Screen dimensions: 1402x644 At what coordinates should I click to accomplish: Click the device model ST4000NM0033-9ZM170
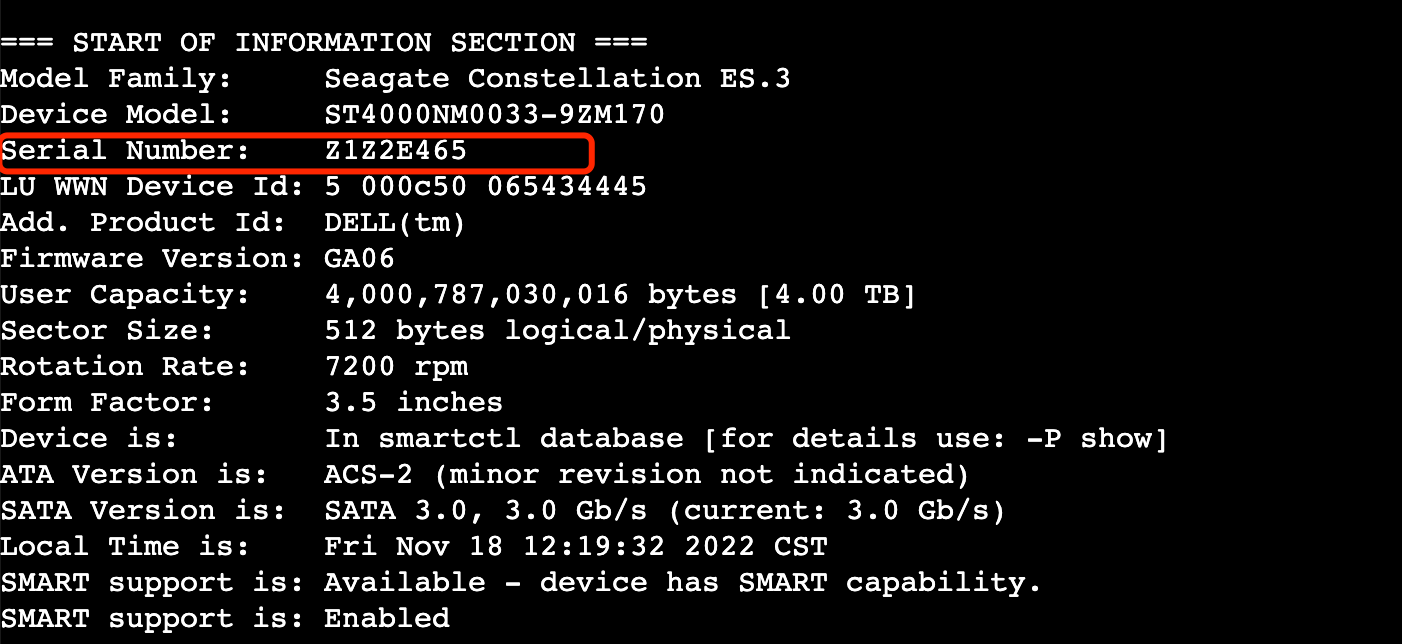point(494,115)
